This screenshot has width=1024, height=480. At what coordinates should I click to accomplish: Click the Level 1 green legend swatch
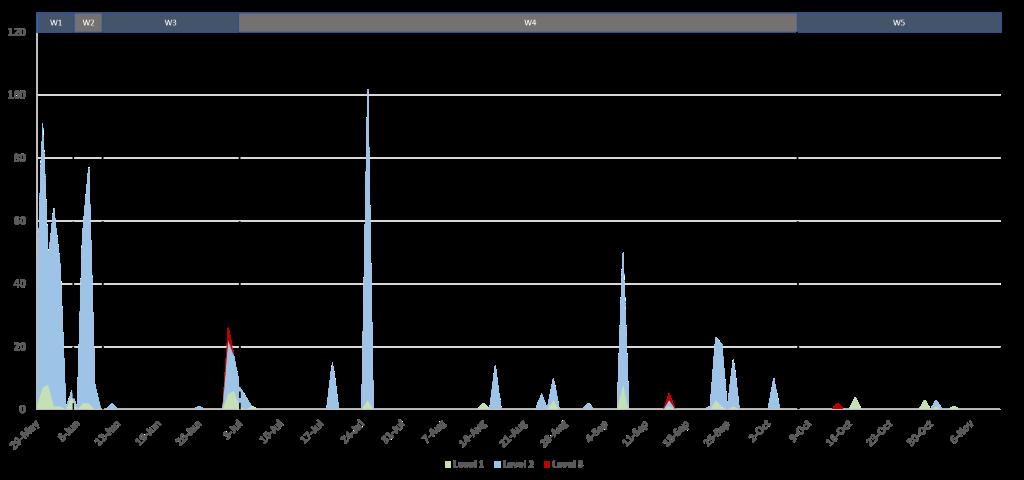(x=448, y=464)
